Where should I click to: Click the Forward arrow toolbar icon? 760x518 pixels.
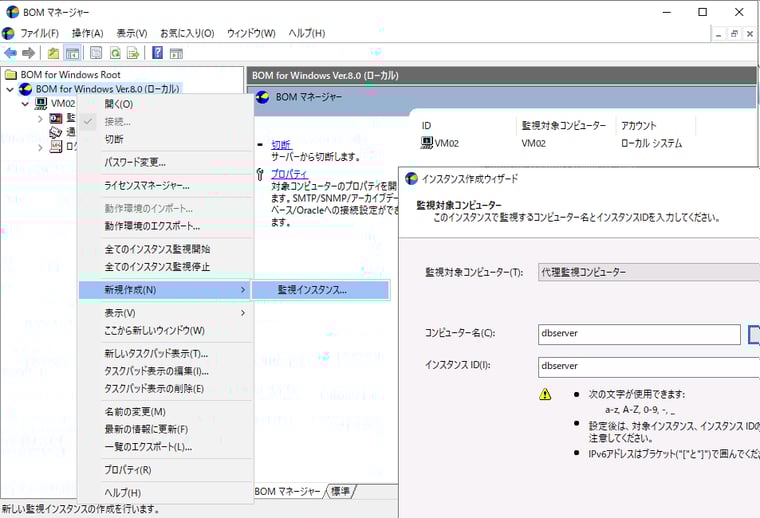(28, 53)
